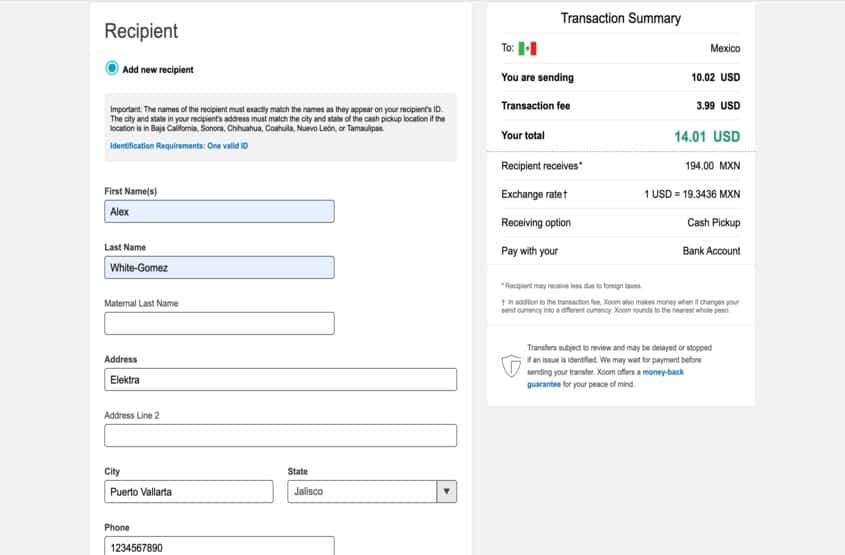Screen dimensions: 845x555
Task: Open Identification Requirements: One valid ID link
Action: pyautogui.click(x=179, y=146)
